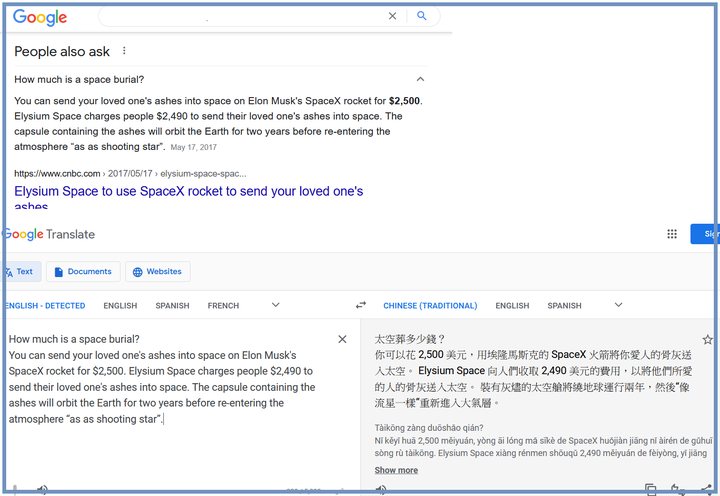Open three-dot menu beside People also ask
Screen dimensions: 720x496
(x=124, y=51)
